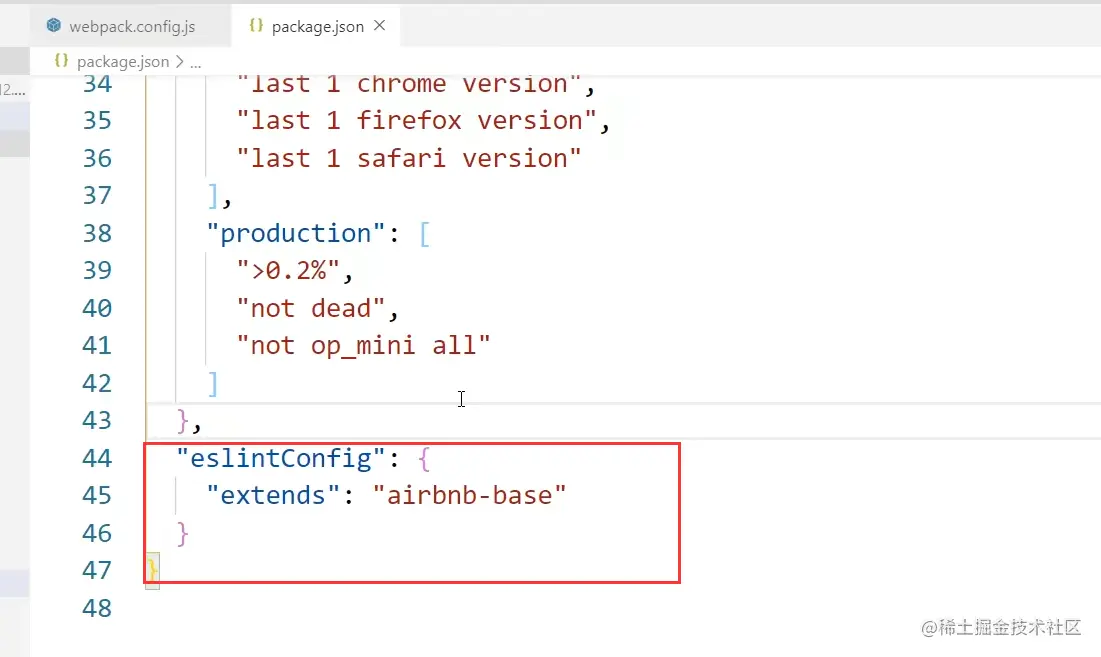
Task: Click the "eslintConfig" key text
Action: click(x=281, y=458)
